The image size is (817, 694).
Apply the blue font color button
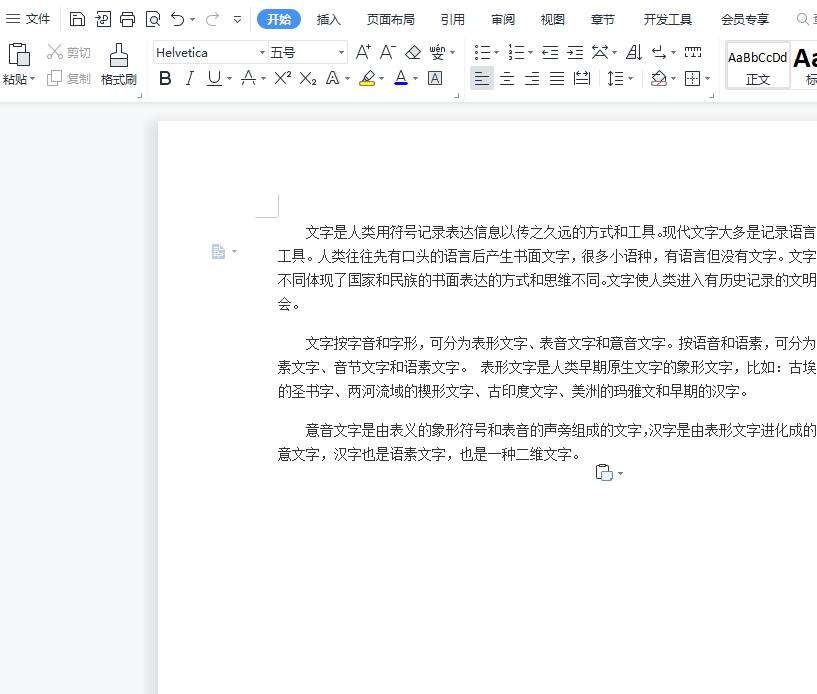(x=401, y=78)
